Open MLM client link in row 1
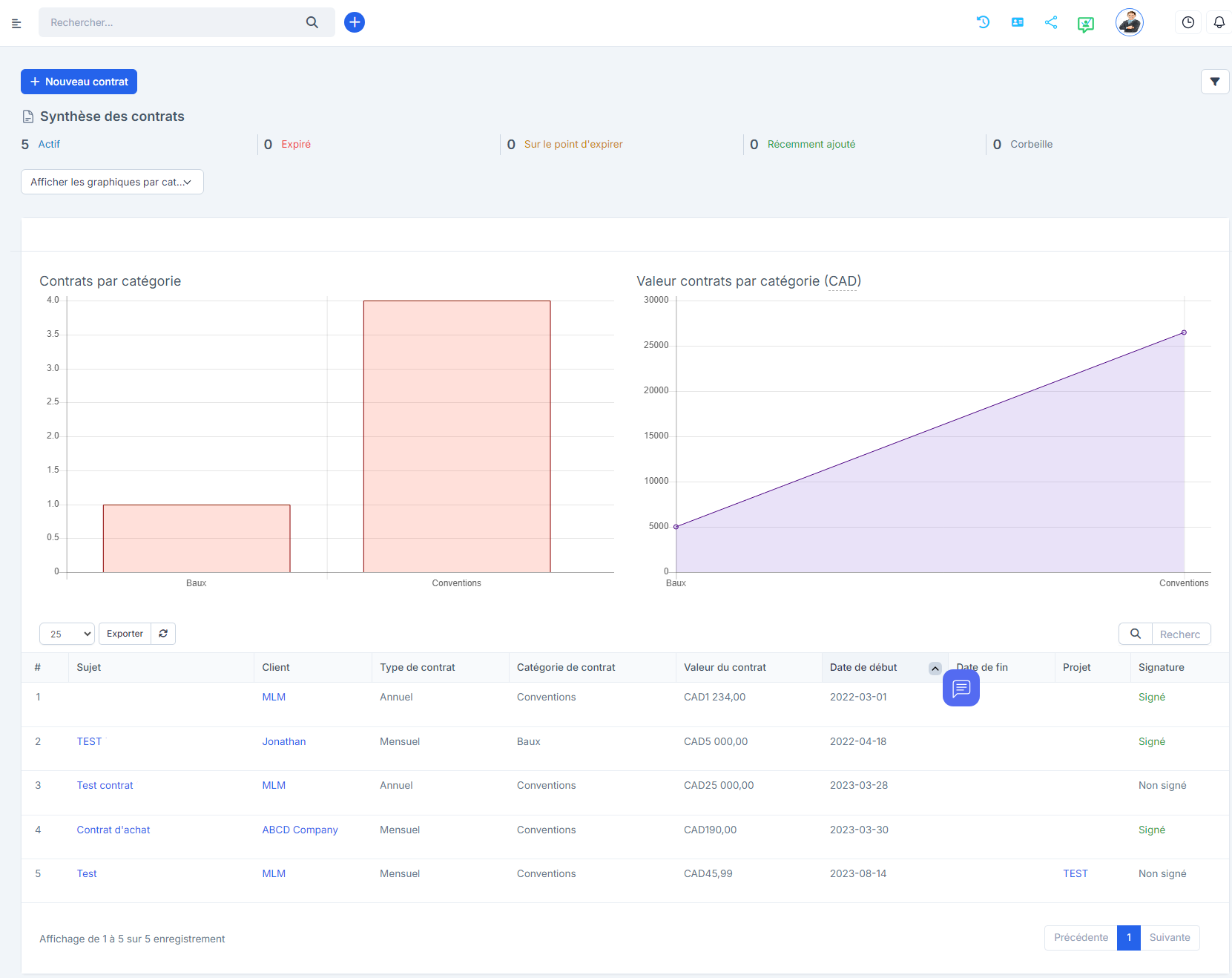 pos(274,697)
